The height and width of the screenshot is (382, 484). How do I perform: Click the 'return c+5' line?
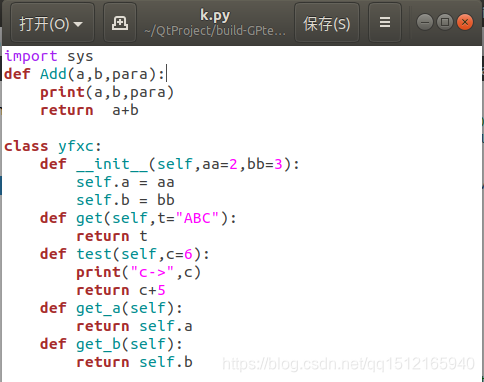point(121,290)
